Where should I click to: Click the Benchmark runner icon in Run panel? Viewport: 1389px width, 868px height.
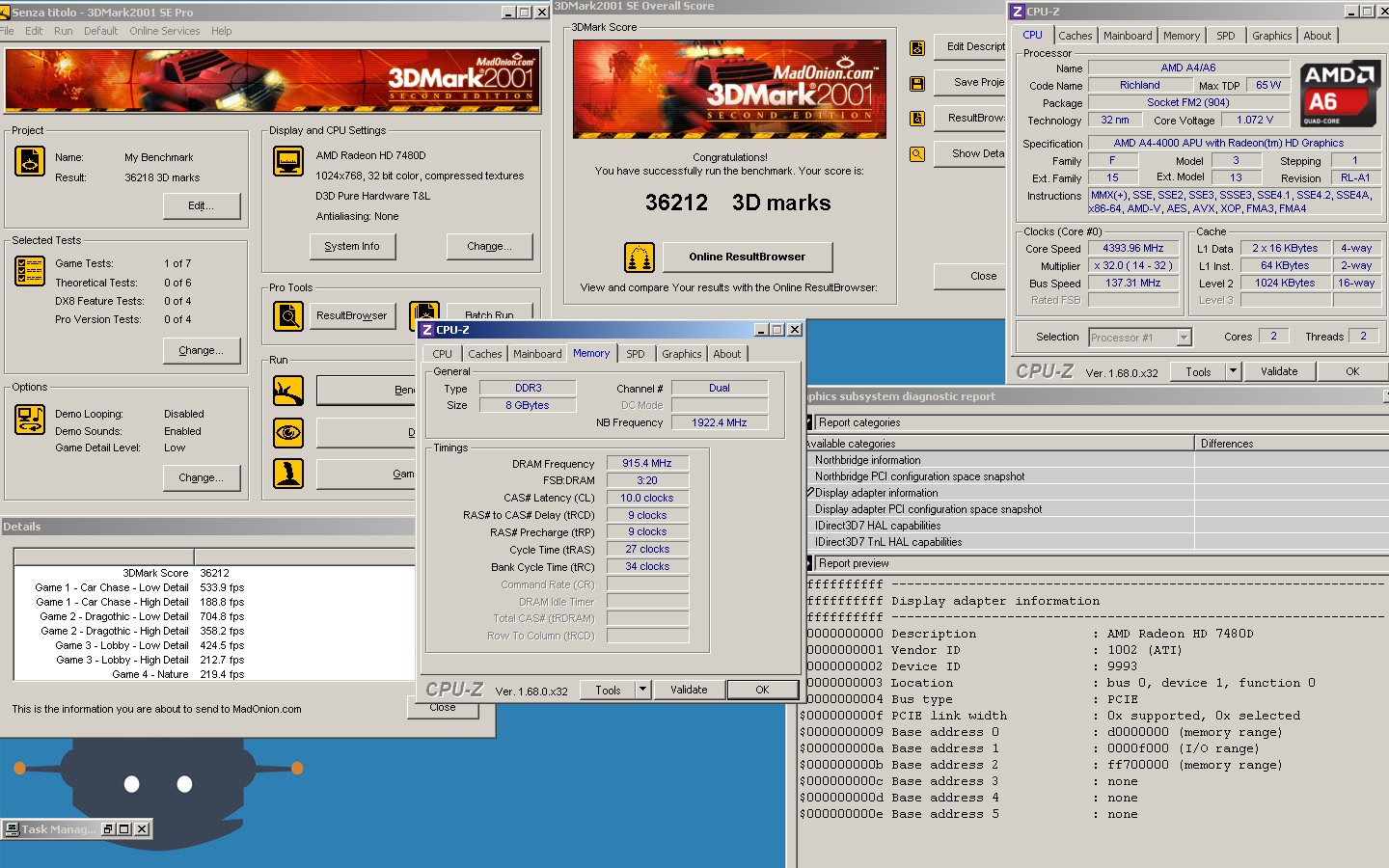(288, 391)
